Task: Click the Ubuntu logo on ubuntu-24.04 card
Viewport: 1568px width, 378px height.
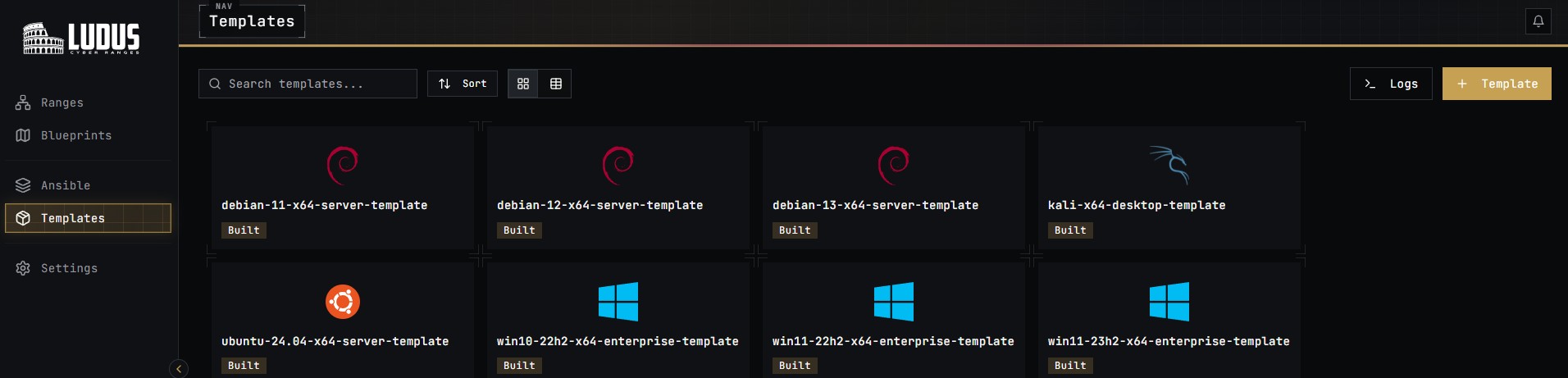Action: click(343, 302)
